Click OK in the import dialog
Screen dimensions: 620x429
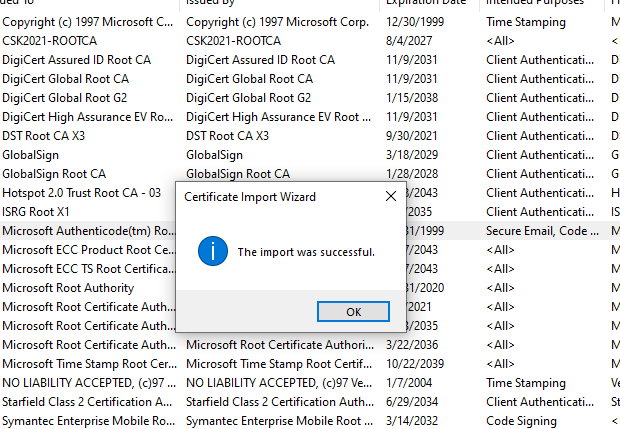(x=353, y=311)
